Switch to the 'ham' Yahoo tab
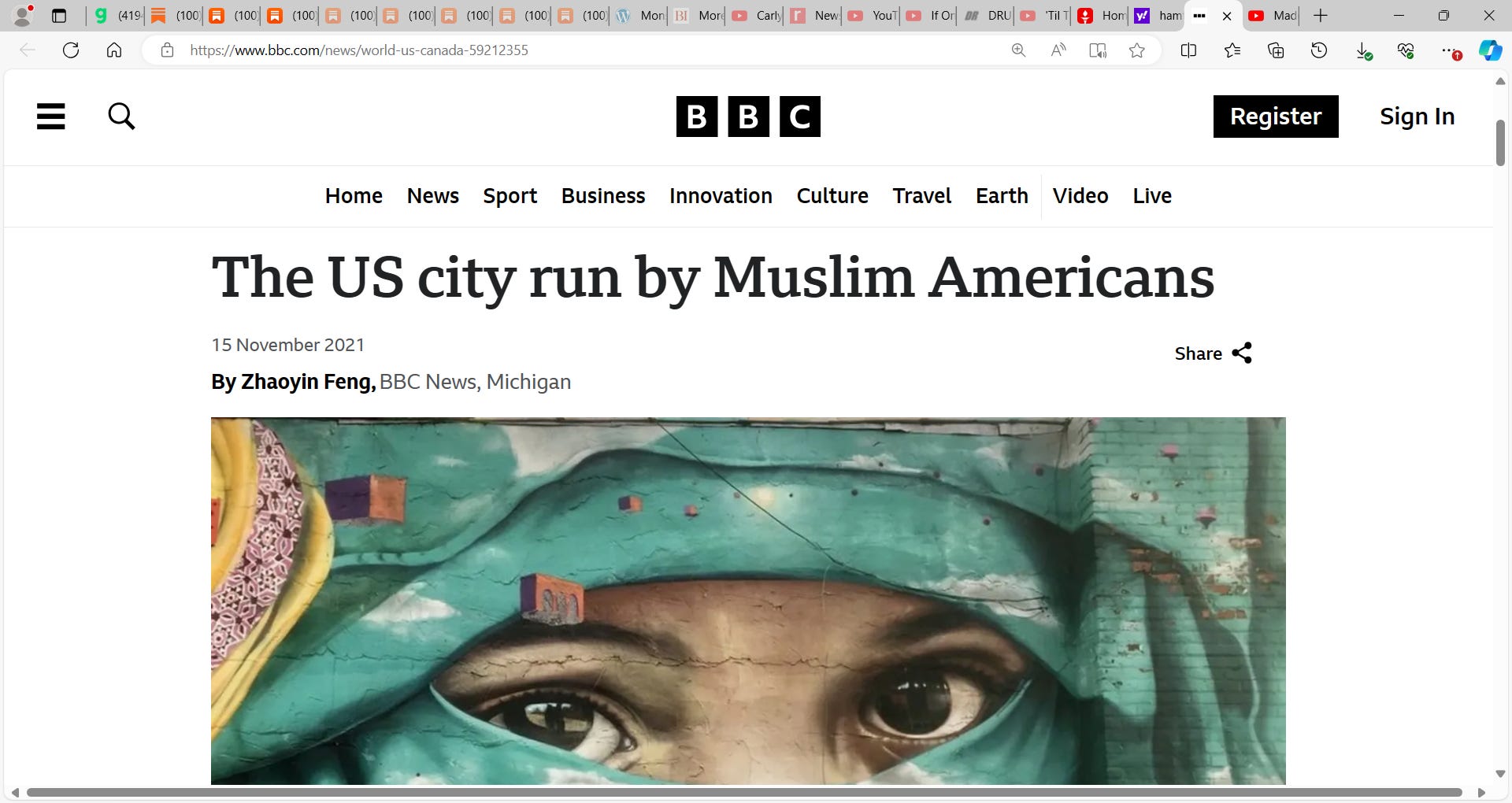Viewport: 1512px width, 803px height. click(x=1158, y=16)
